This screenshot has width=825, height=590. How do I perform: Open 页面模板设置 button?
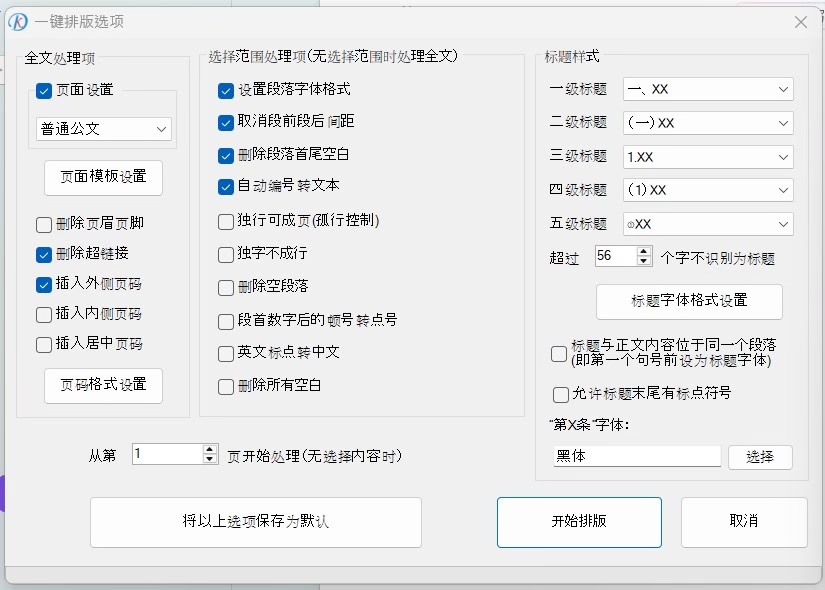(103, 177)
